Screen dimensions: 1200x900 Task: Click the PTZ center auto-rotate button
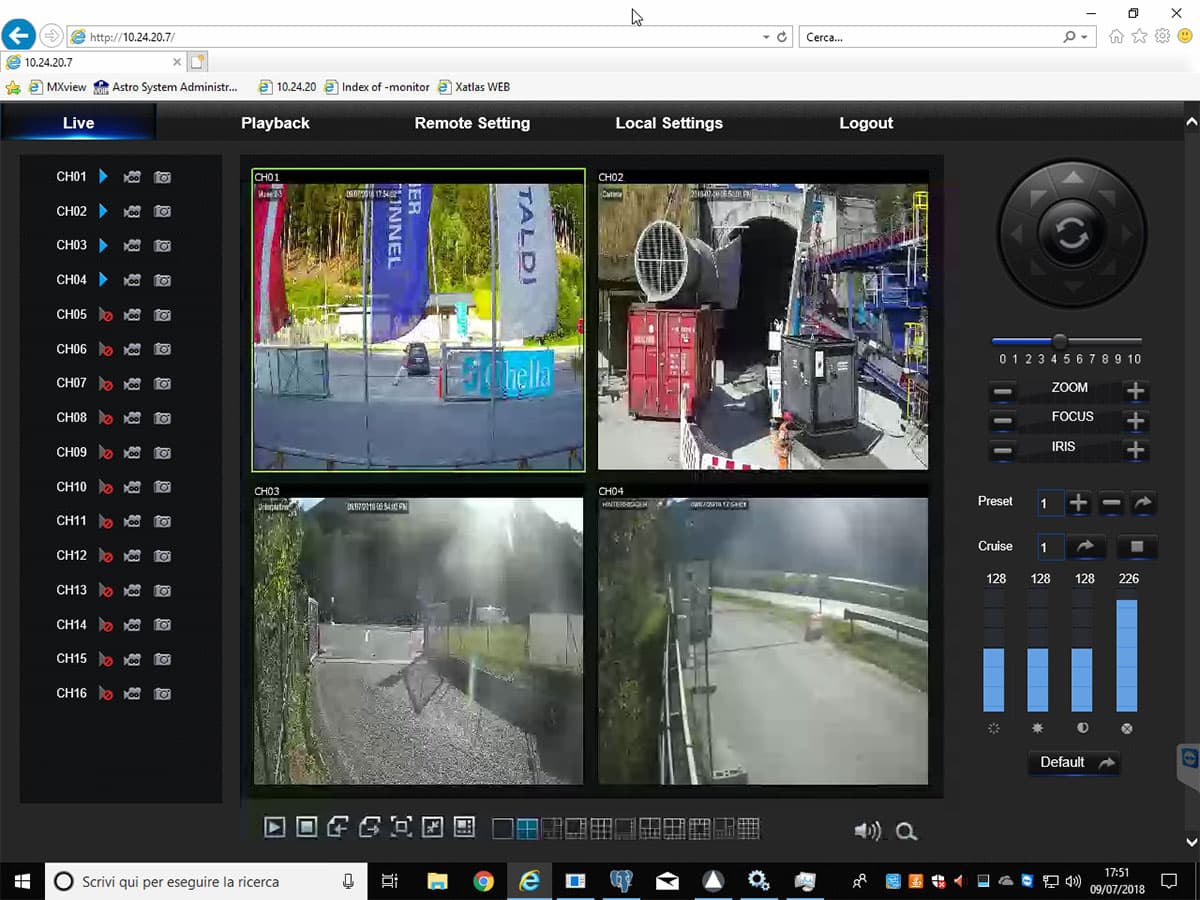pos(1071,234)
